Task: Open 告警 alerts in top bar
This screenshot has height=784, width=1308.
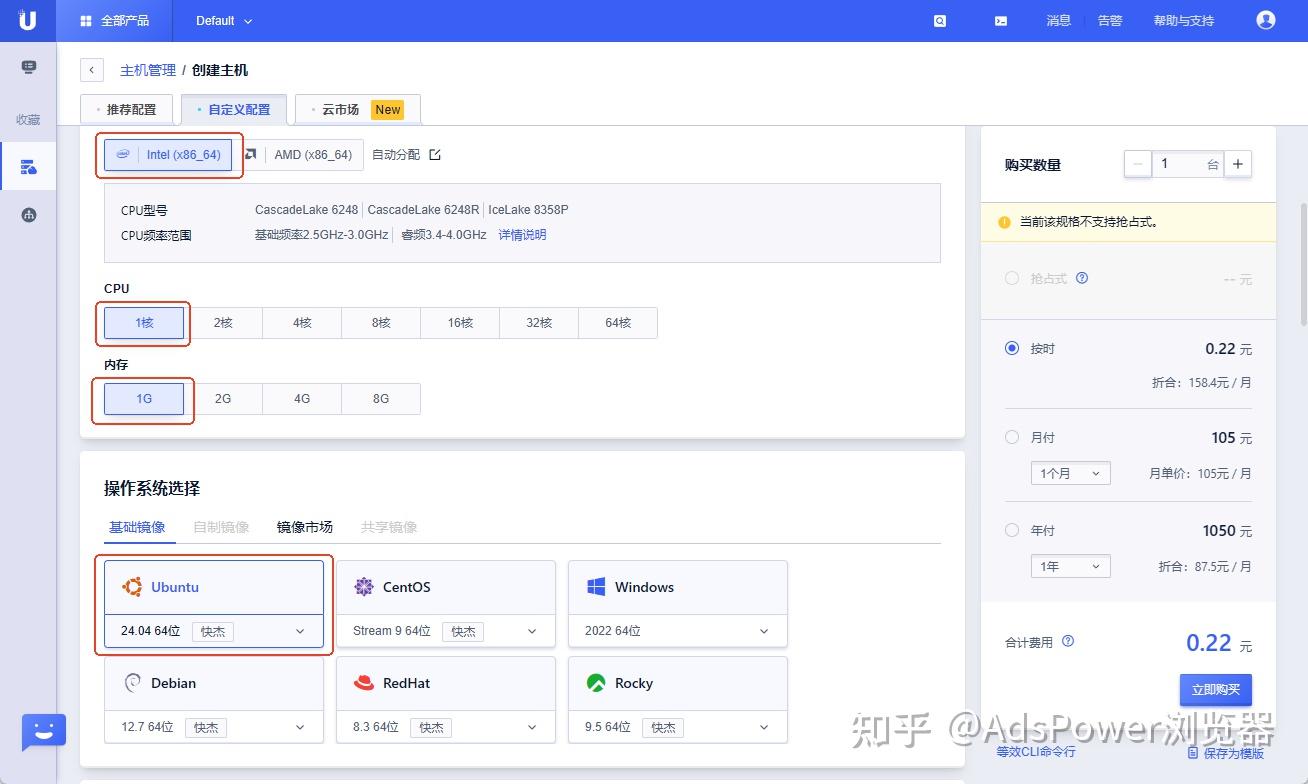Action: tap(1110, 21)
